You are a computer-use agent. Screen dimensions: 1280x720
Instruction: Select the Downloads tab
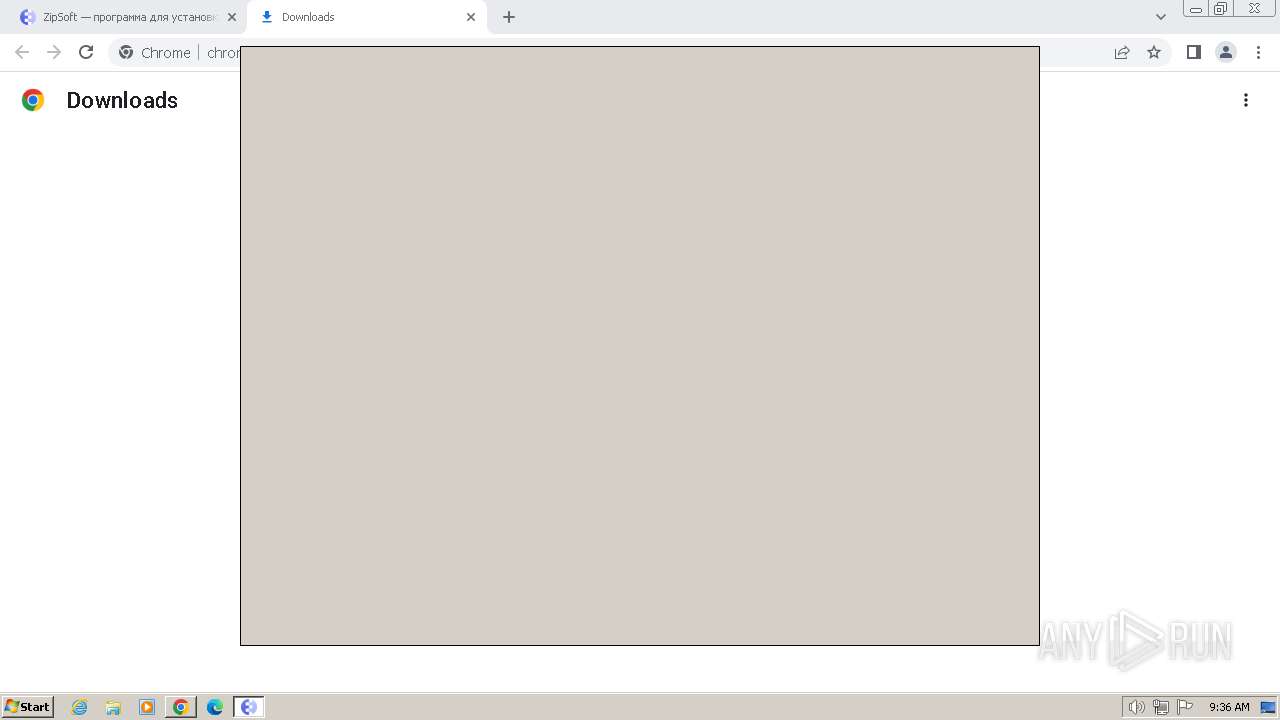coord(365,17)
